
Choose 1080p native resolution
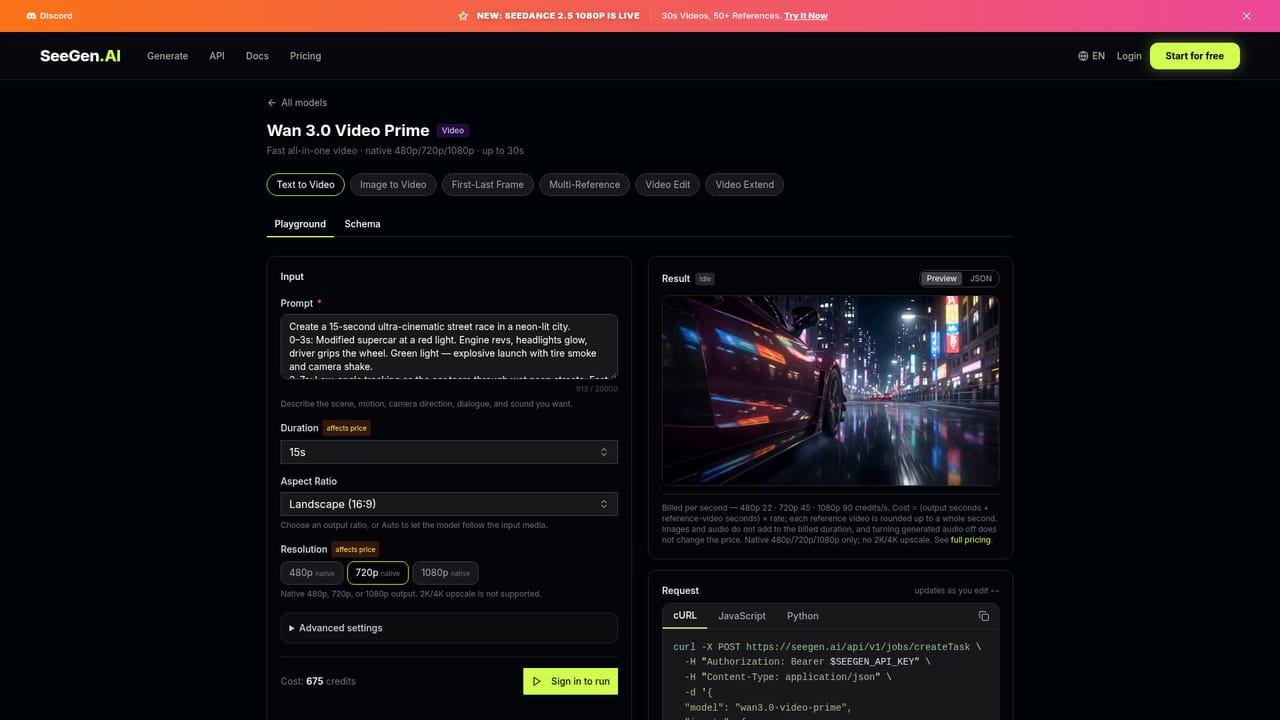[x=445, y=573]
